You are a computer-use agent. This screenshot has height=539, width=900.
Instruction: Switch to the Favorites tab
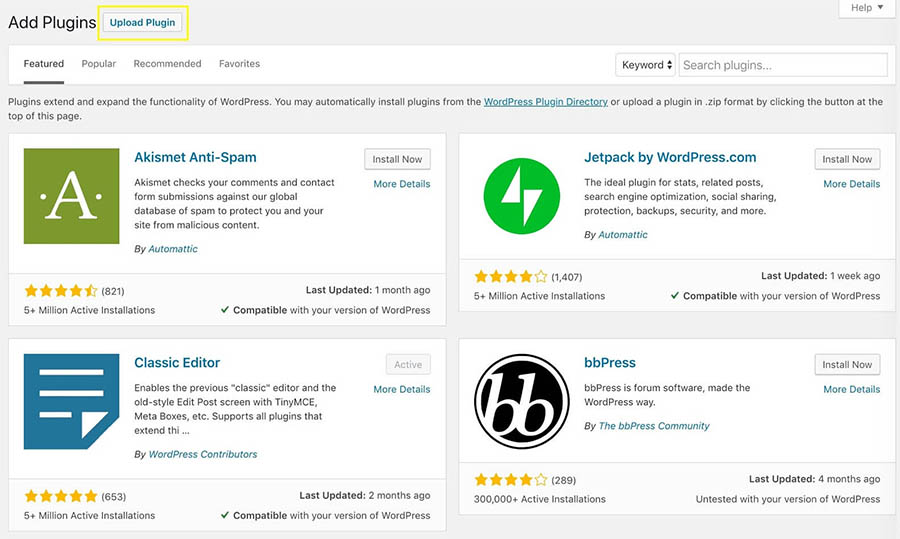point(239,64)
